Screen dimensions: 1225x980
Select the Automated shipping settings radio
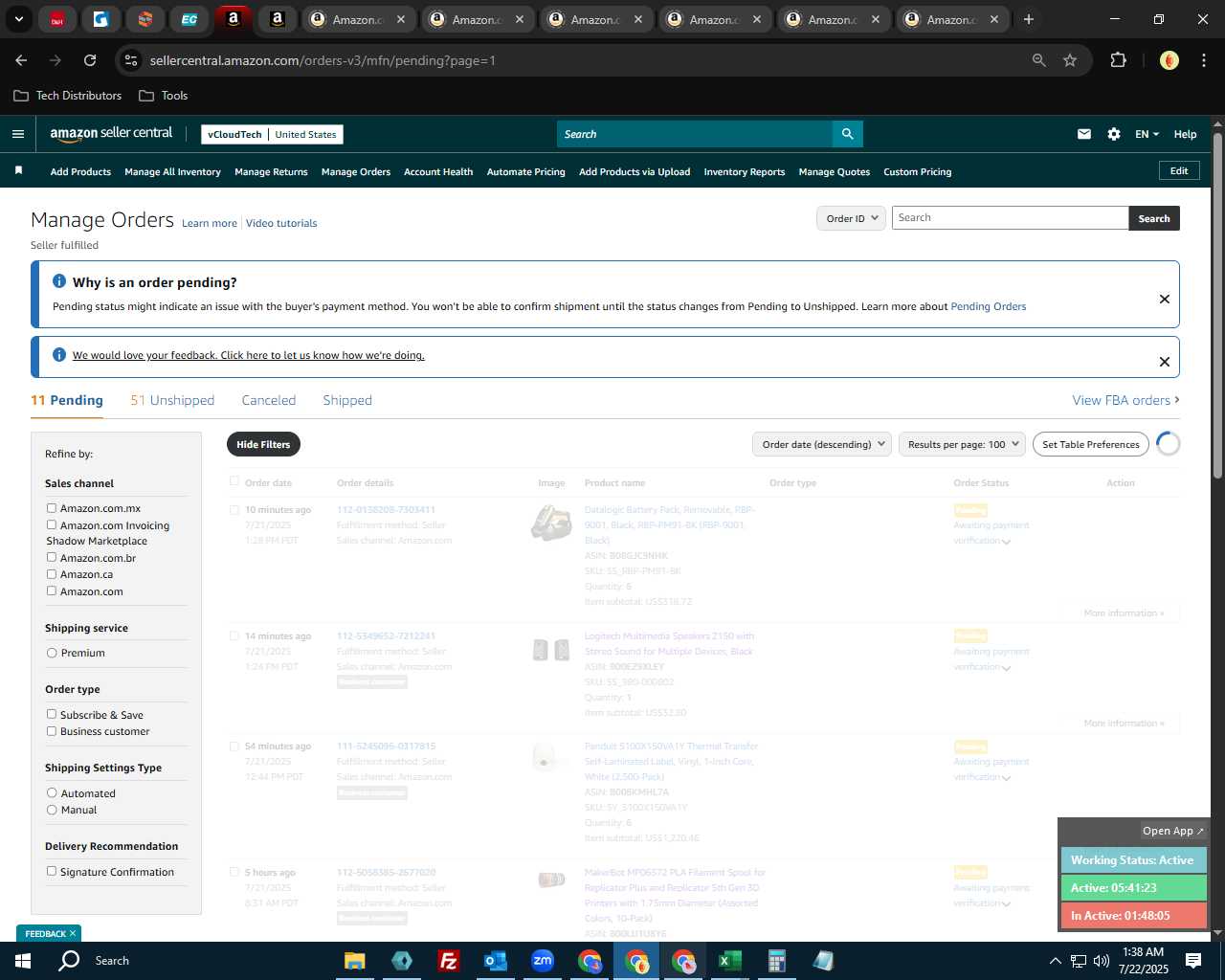52,793
